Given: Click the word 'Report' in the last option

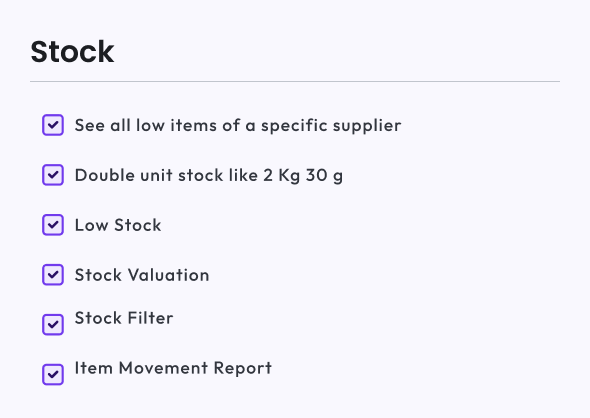Looking at the screenshot, I should (243, 369).
